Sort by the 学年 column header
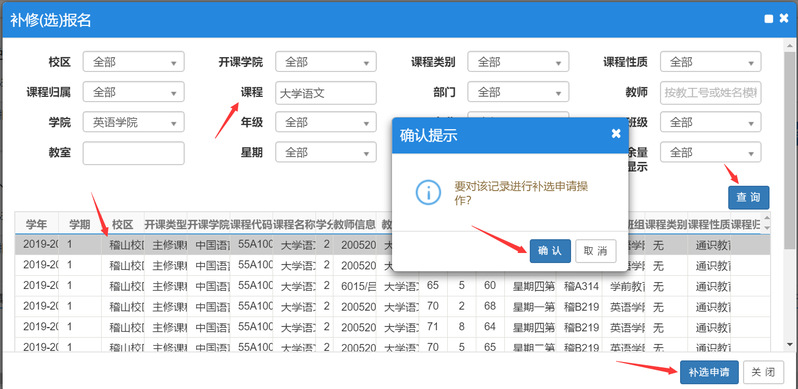 pos(36,225)
